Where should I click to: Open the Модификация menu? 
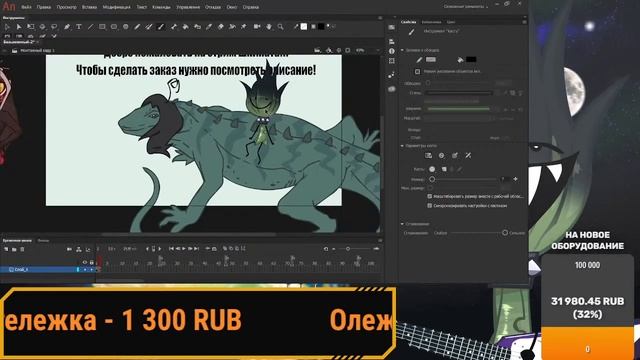116,7
